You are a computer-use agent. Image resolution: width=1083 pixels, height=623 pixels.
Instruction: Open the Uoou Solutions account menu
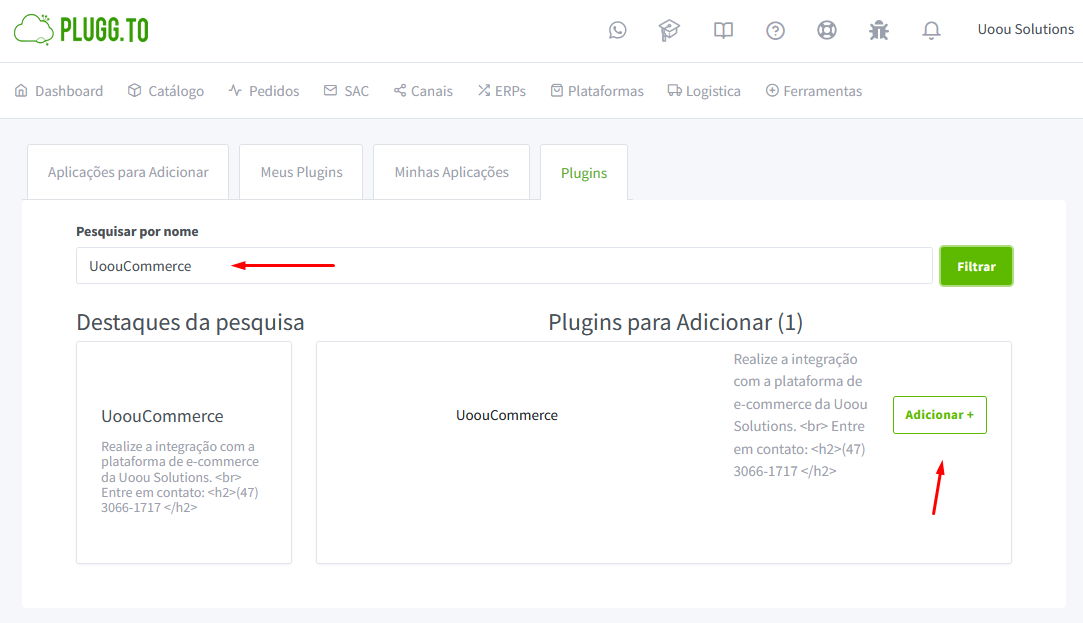[x=1025, y=29]
